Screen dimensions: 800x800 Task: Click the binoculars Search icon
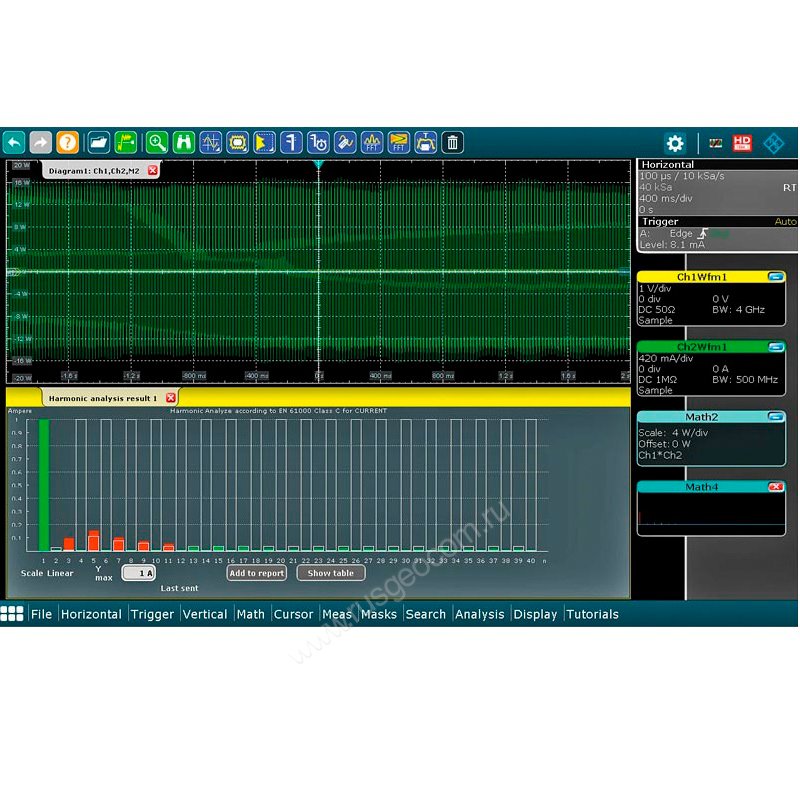(x=184, y=142)
